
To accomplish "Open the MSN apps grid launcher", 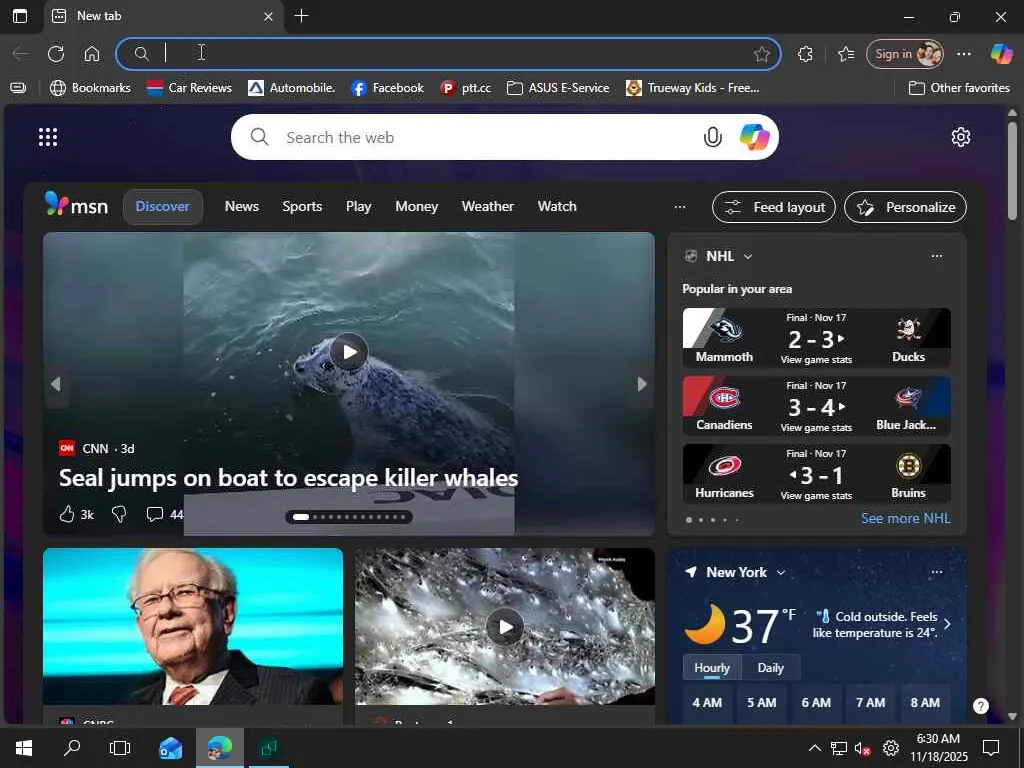I will point(48,137).
